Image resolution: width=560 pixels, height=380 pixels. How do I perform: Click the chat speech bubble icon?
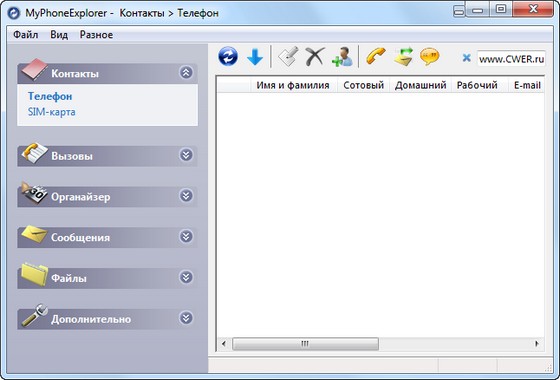tap(430, 56)
